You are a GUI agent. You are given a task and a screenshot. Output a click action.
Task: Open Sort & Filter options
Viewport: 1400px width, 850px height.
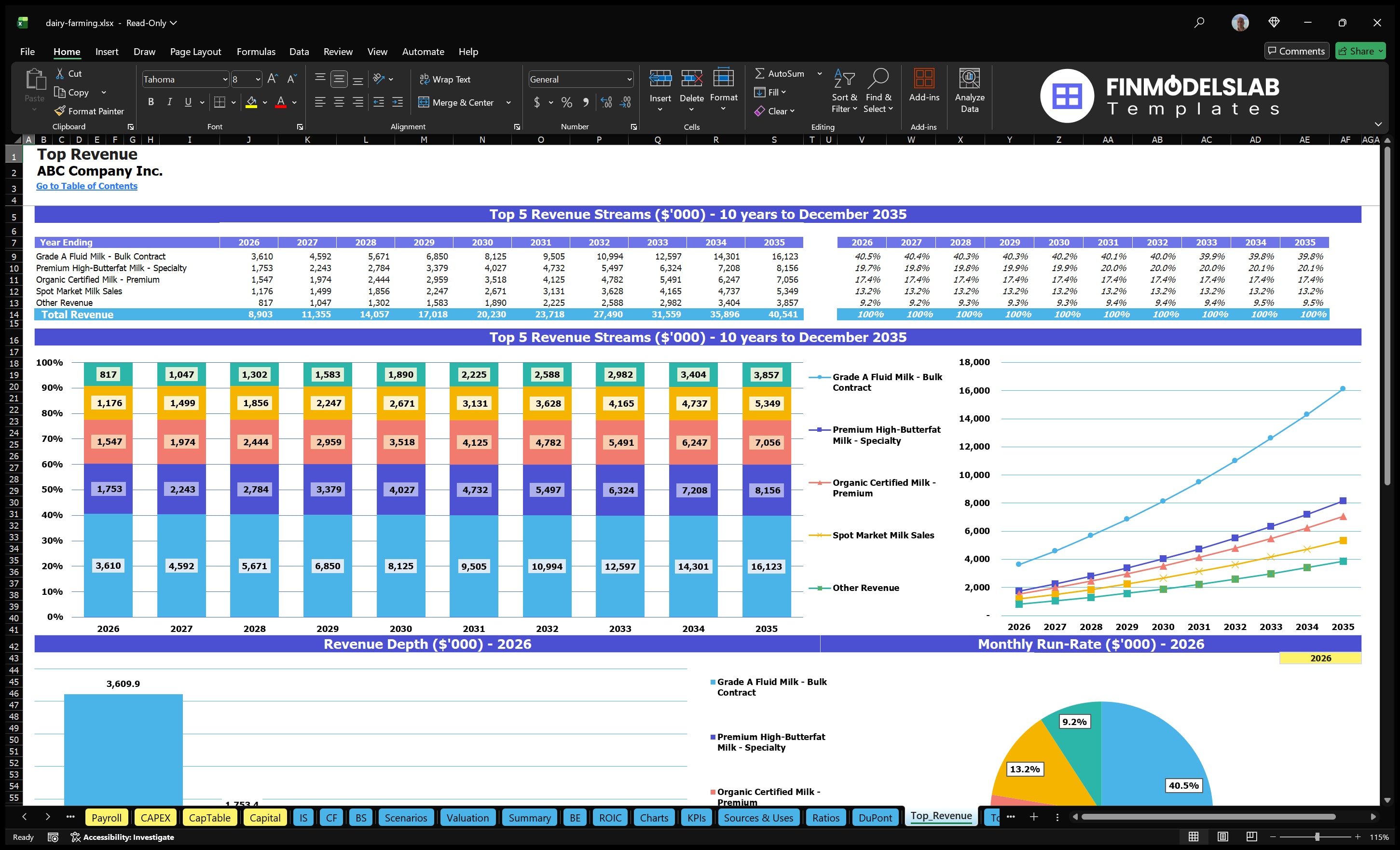844,91
